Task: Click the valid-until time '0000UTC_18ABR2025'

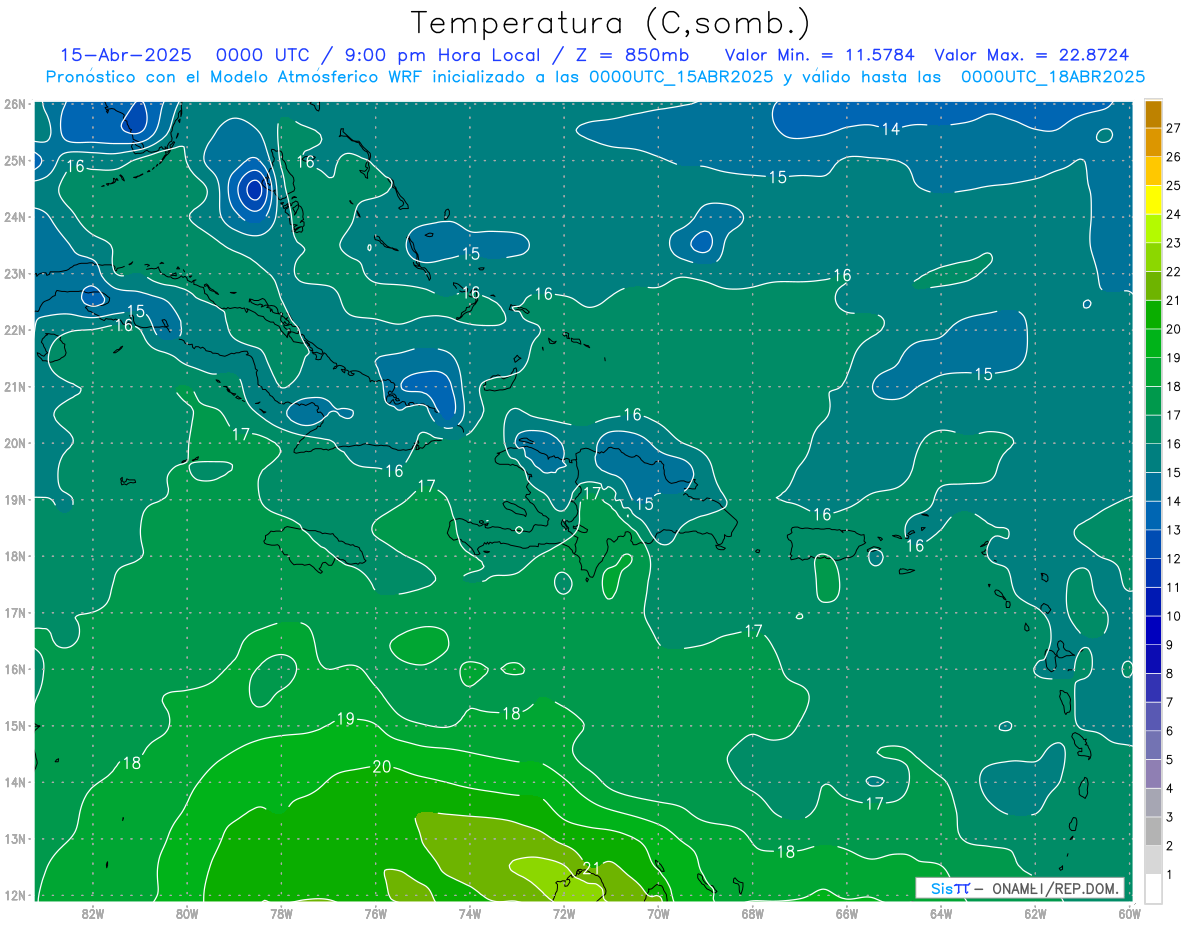Action: (1052, 77)
